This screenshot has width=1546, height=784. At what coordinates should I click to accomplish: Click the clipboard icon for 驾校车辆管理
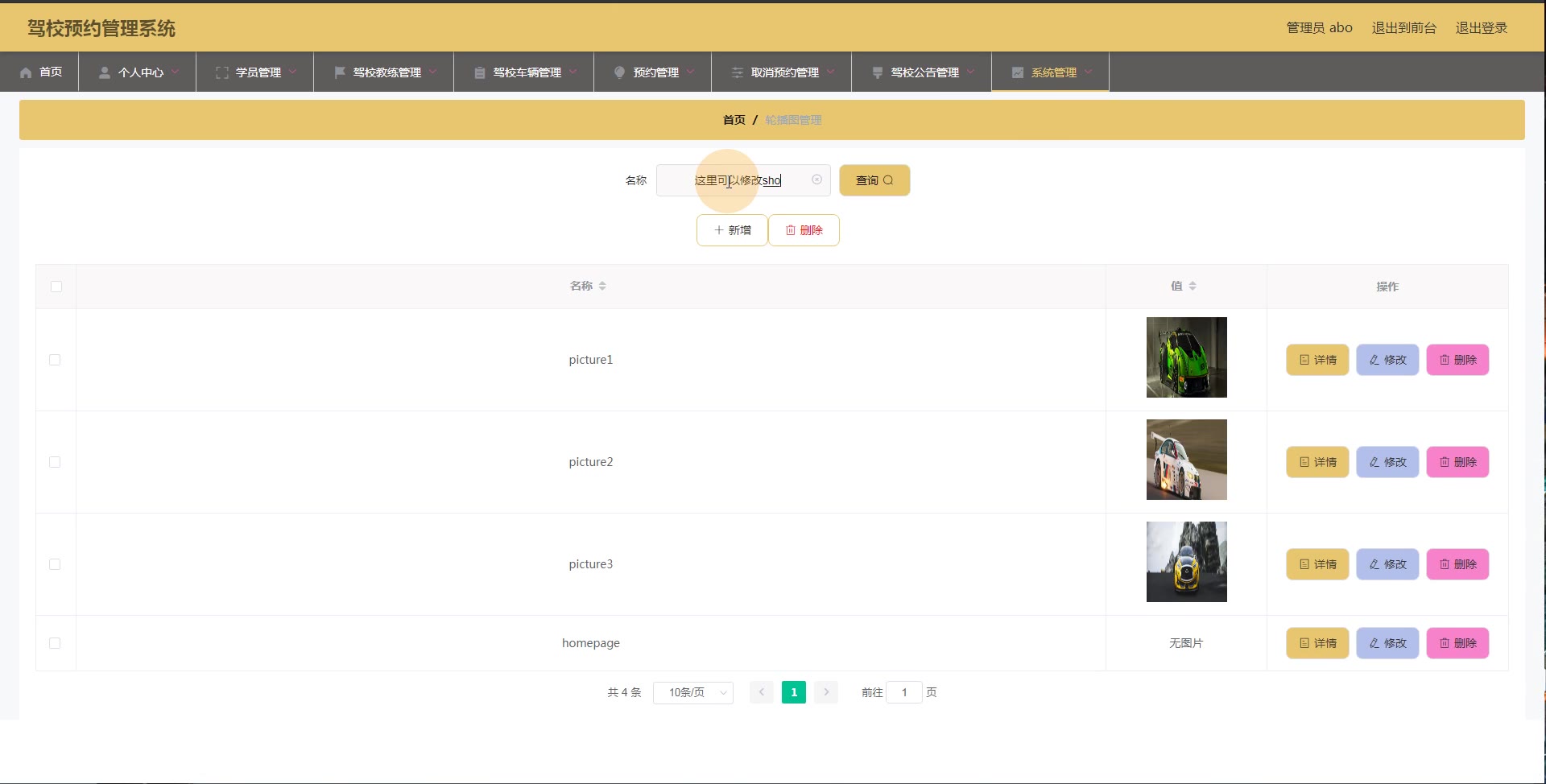coord(480,72)
